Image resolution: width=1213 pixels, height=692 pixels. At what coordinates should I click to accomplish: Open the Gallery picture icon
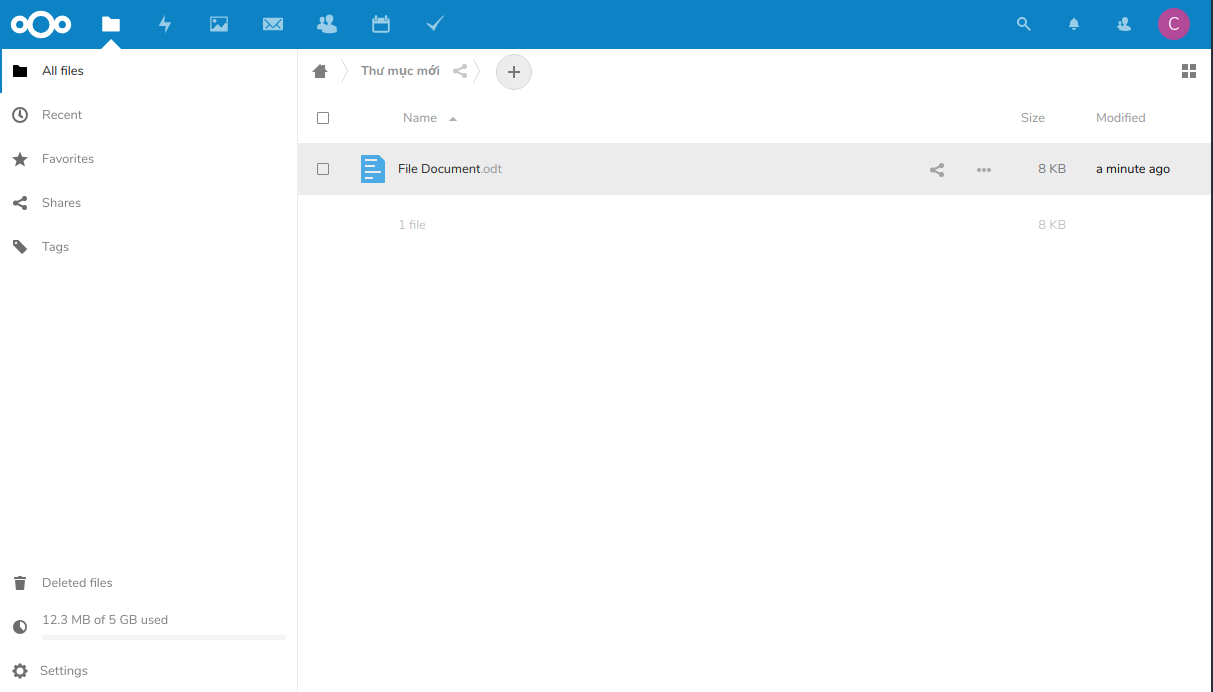pyautogui.click(x=219, y=24)
